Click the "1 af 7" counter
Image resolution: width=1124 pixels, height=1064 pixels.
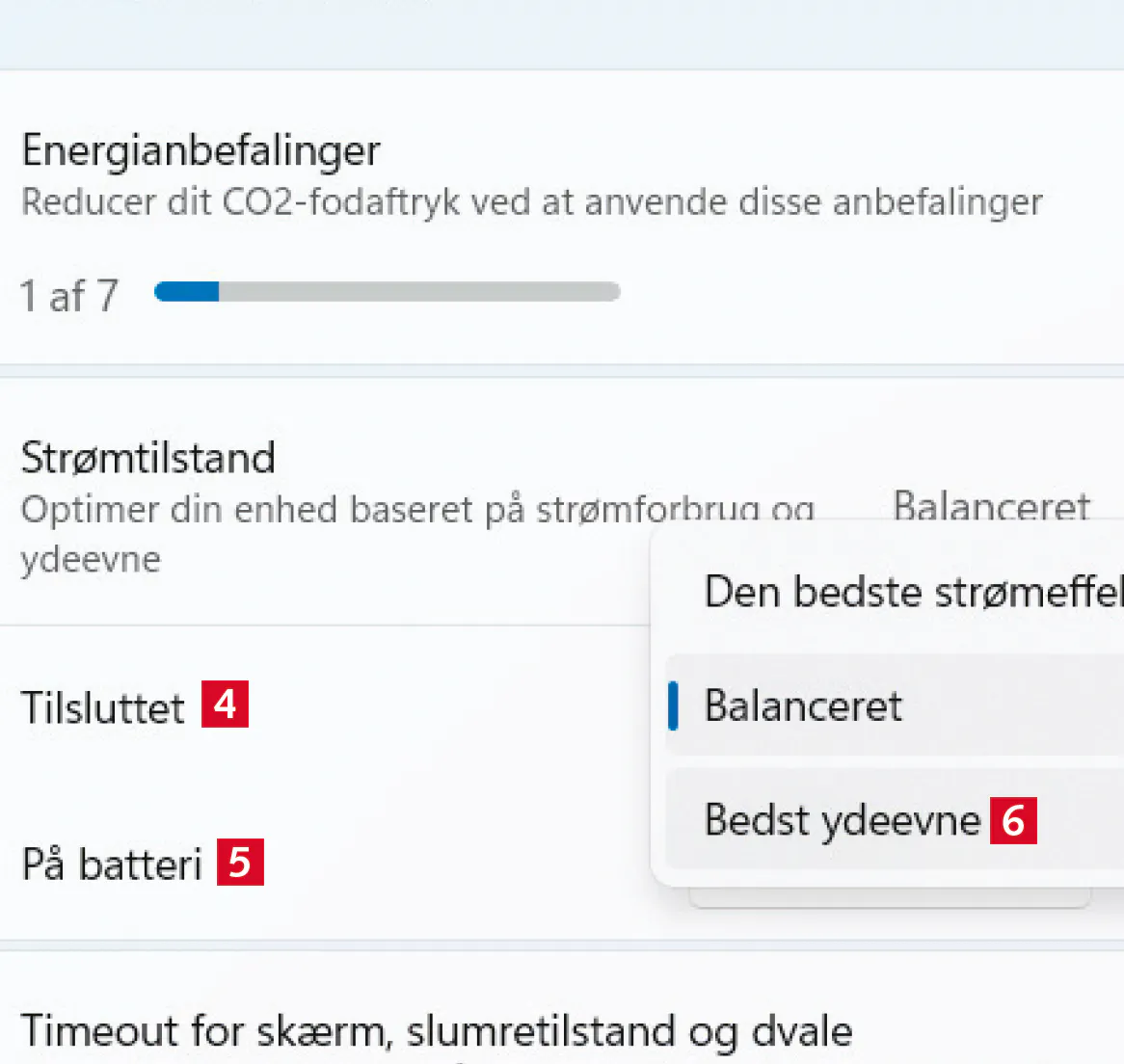tap(69, 296)
